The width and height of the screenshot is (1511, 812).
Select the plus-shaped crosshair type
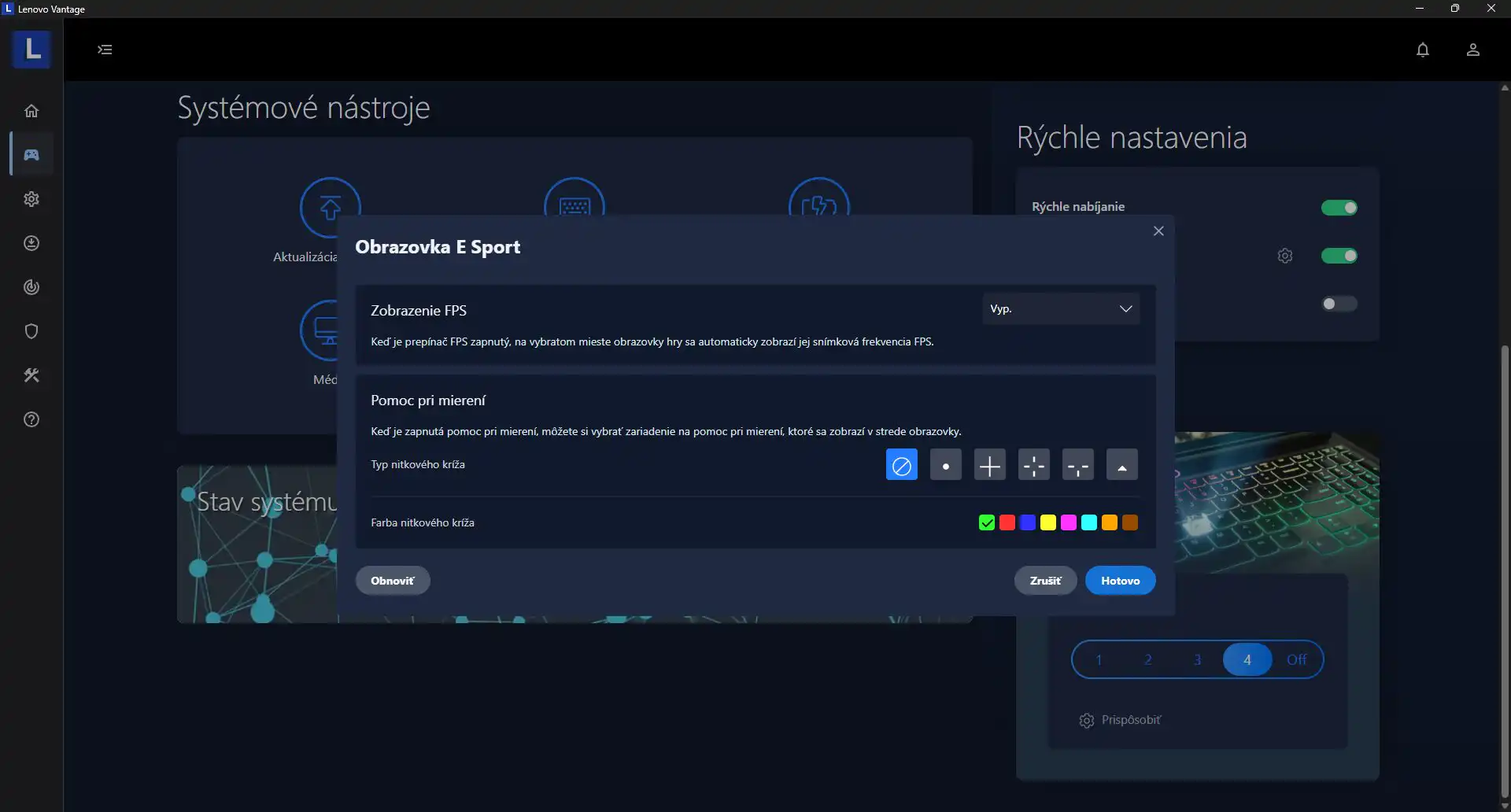tap(989, 465)
